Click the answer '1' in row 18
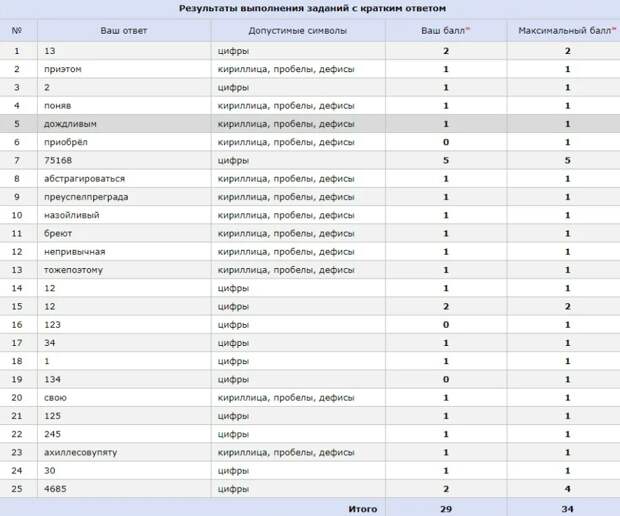This screenshot has height=516, width=620. tap(47, 361)
